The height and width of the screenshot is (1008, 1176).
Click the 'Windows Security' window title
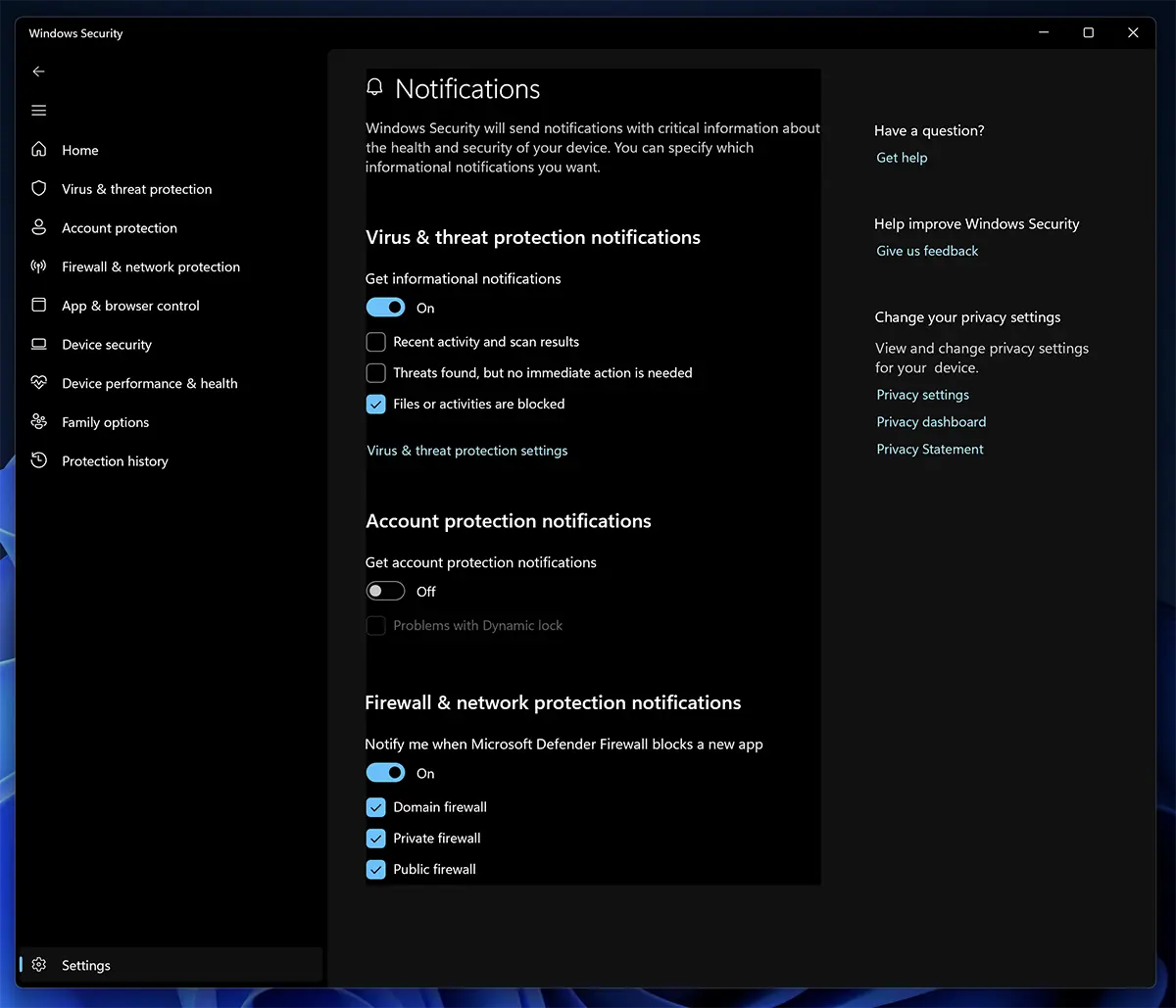[75, 33]
